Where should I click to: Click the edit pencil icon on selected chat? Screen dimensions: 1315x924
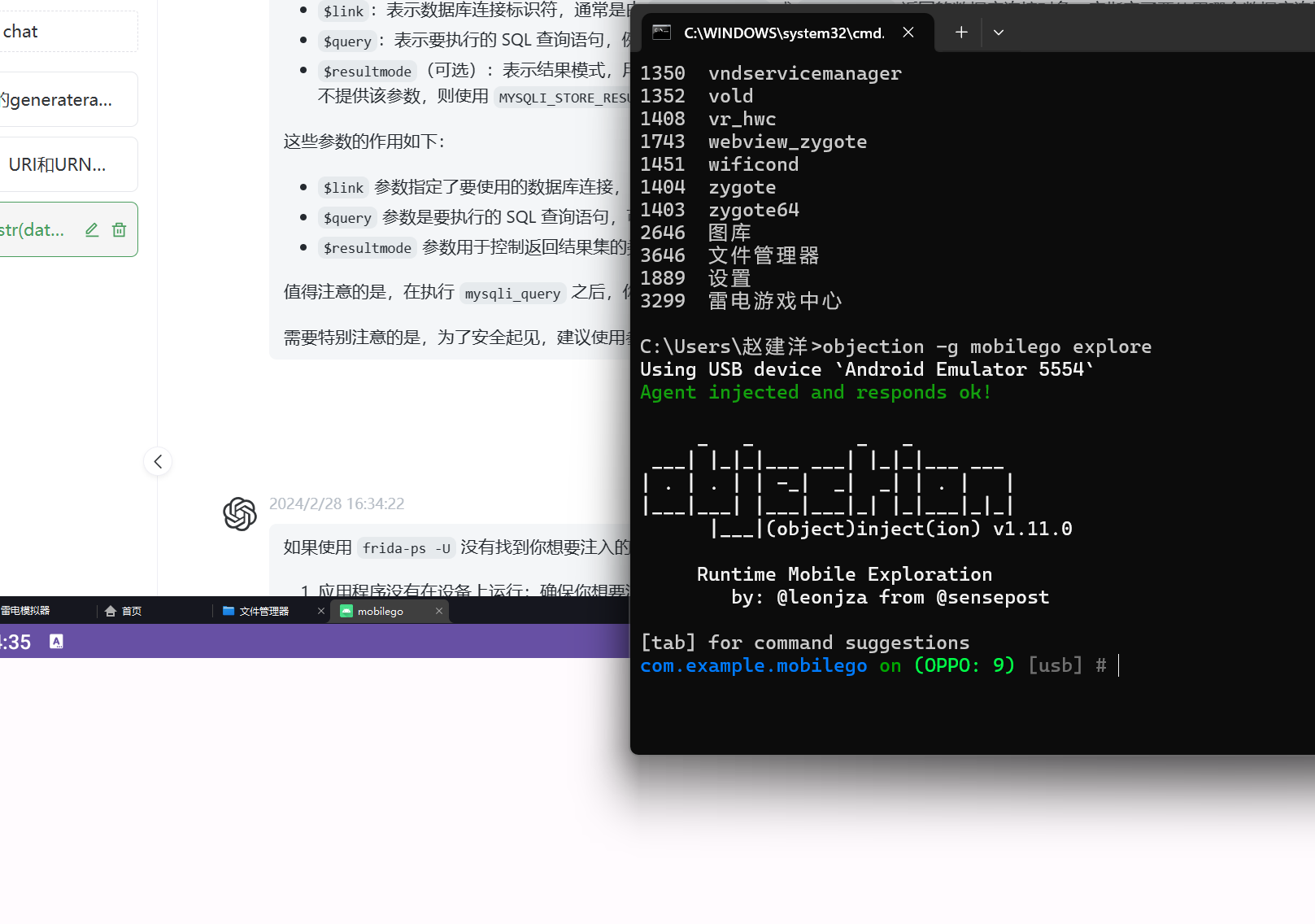pyautogui.click(x=92, y=230)
